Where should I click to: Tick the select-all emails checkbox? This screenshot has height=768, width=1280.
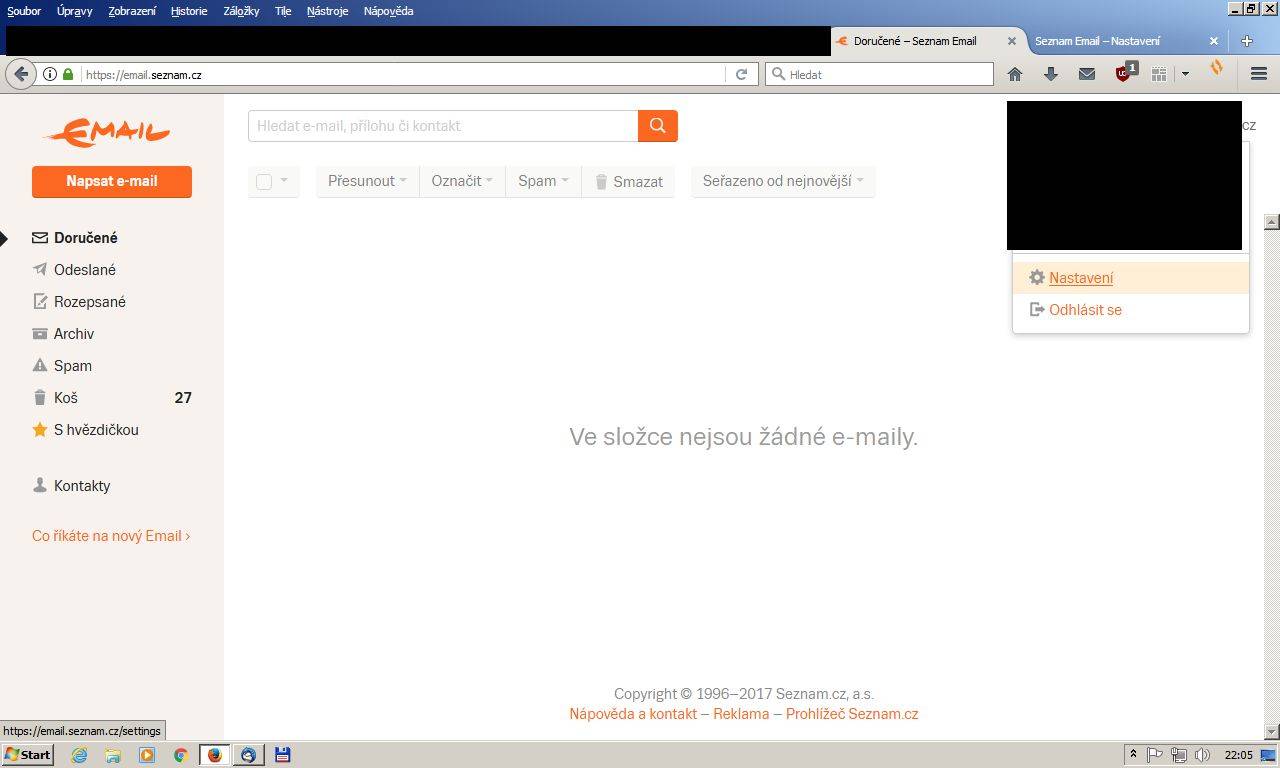264,181
